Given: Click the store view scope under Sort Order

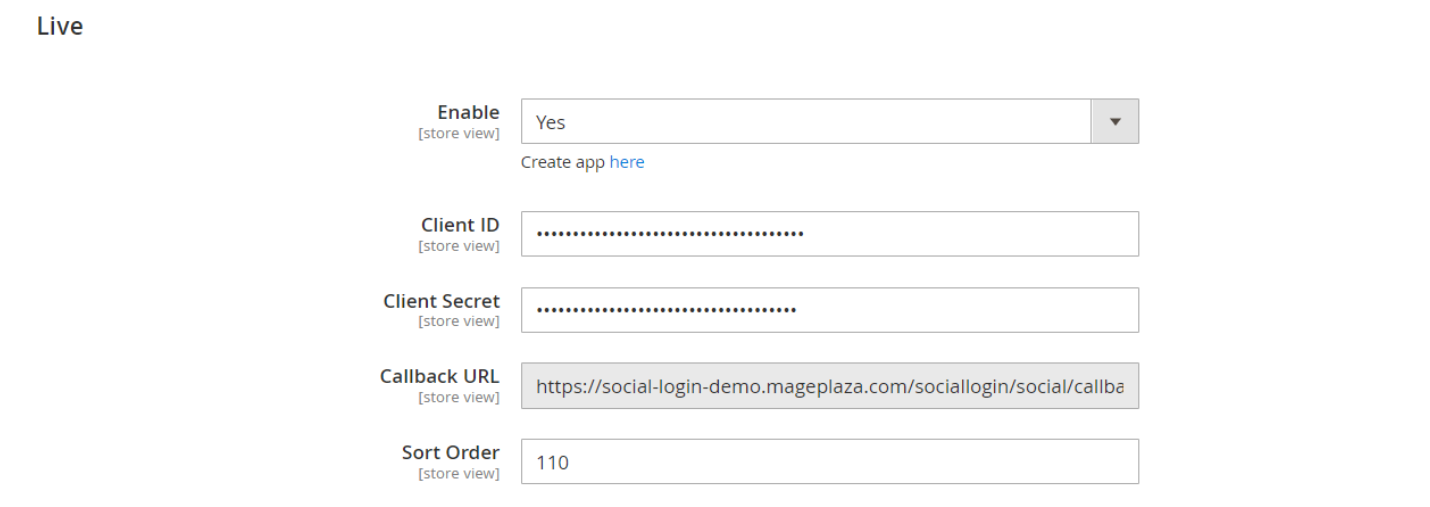Looking at the screenshot, I should [x=458, y=473].
